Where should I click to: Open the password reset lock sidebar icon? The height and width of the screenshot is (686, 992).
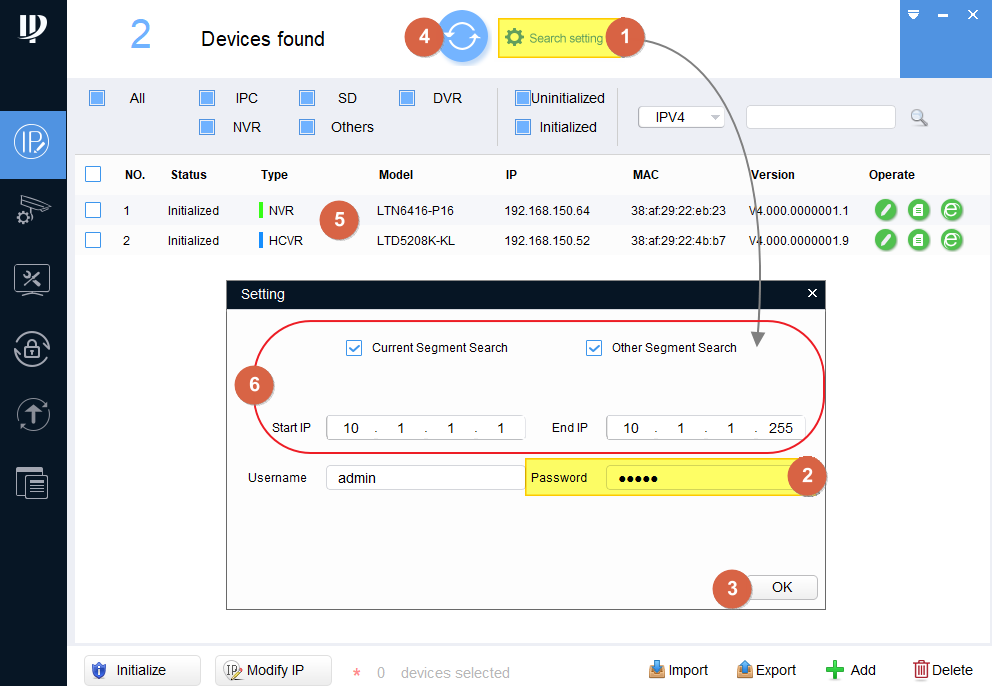coord(32,349)
